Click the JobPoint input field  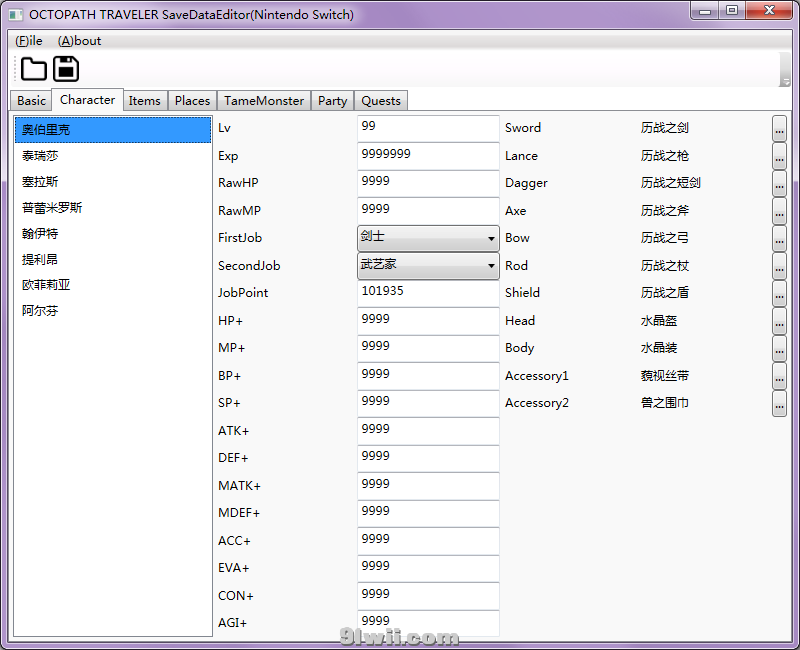coord(428,293)
